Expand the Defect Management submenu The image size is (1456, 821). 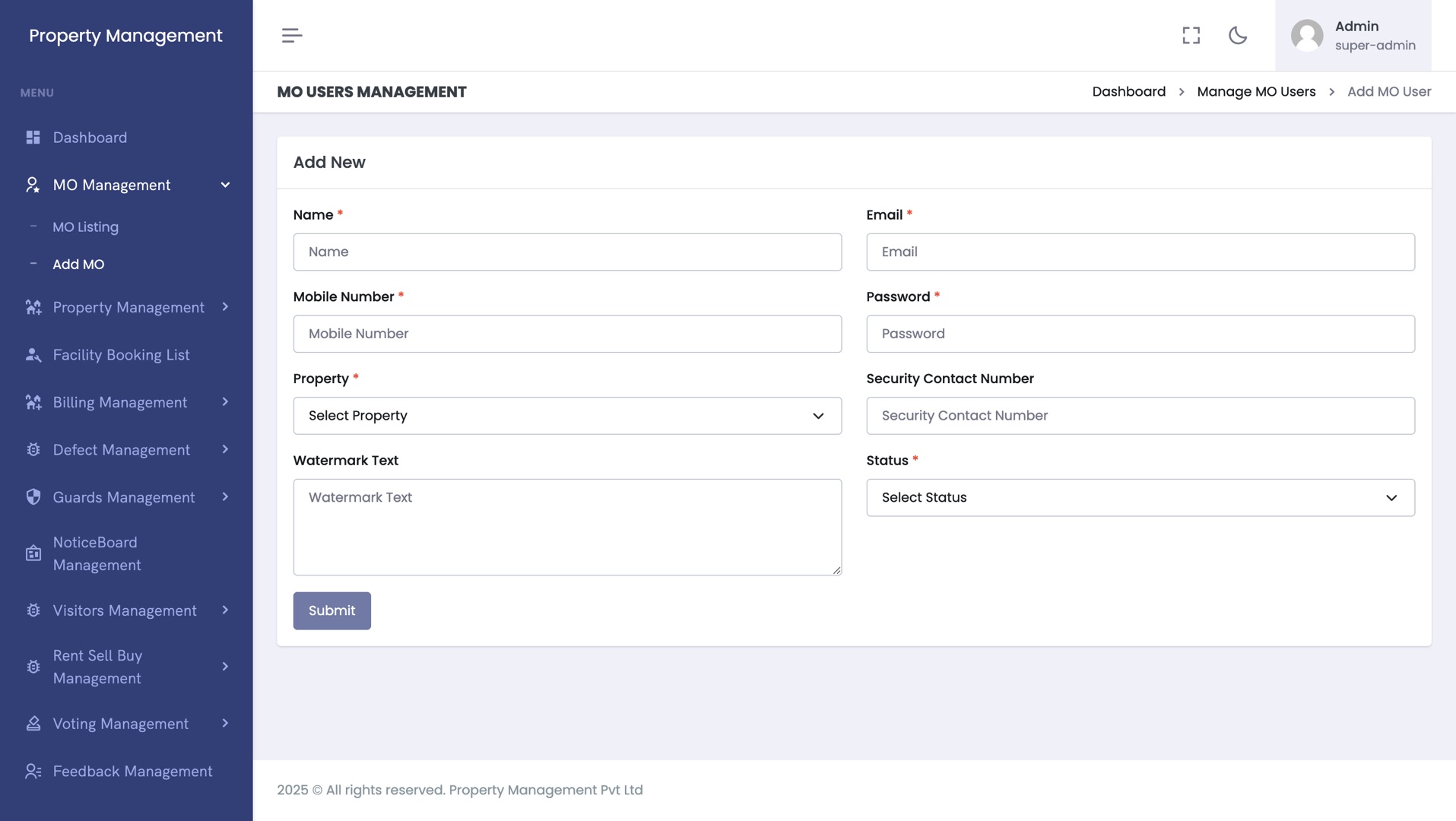click(225, 449)
